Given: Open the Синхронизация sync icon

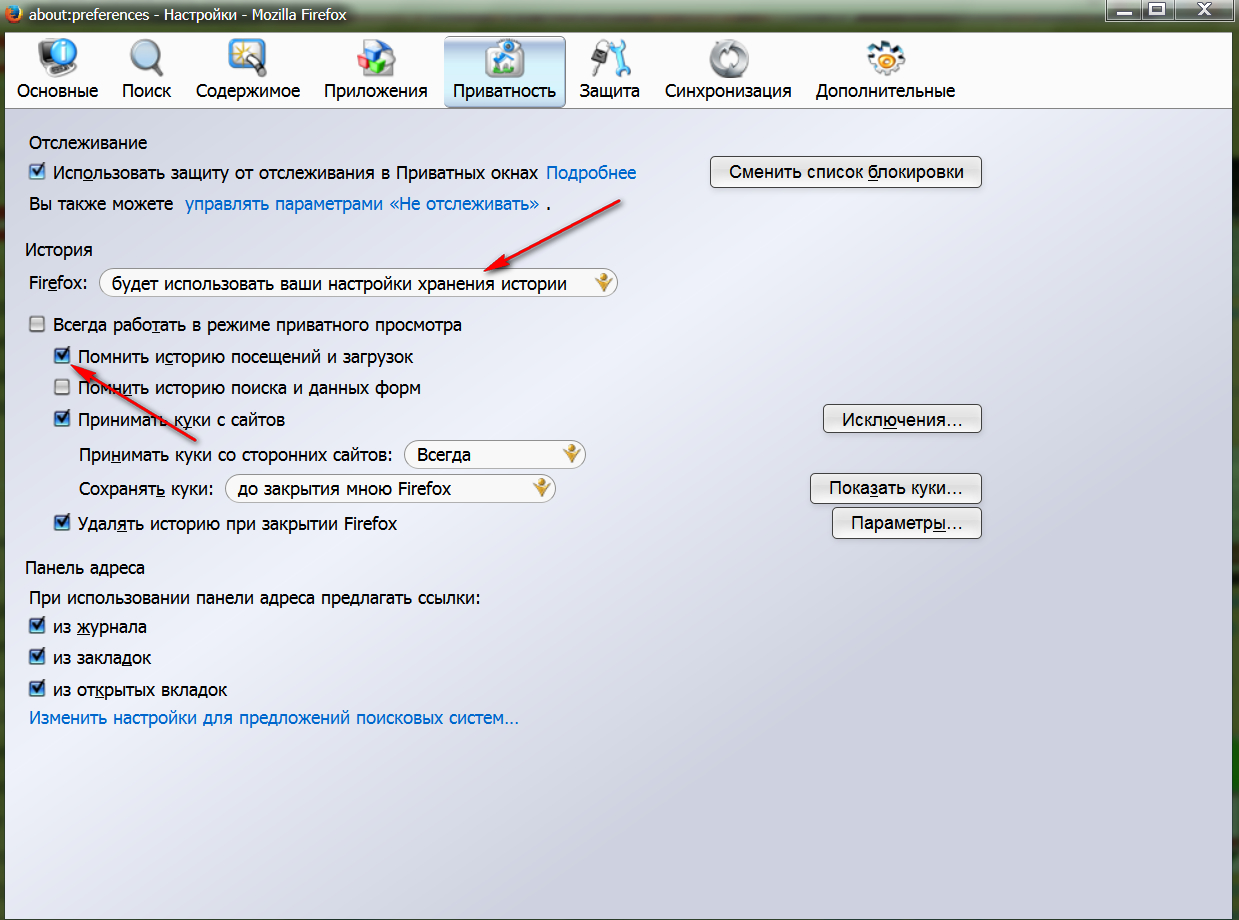Looking at the screenshot, I should click(x=728, y=58).
